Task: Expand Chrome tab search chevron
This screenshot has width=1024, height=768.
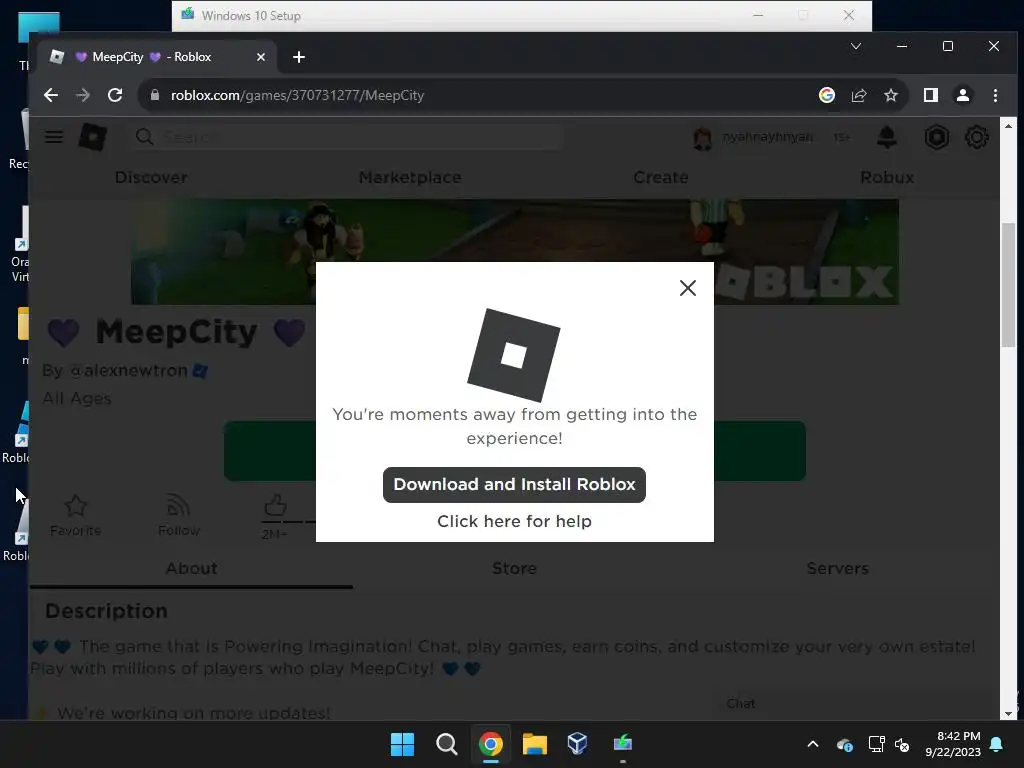Action: pyautogui.click(x=856, y=46)
